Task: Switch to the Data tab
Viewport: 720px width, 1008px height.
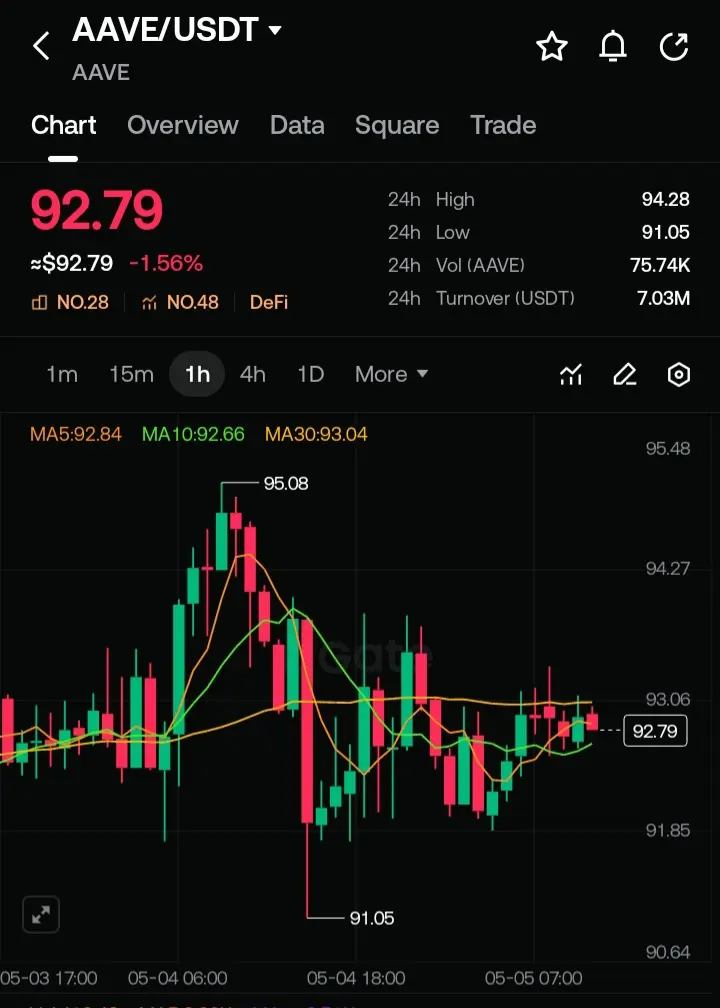Action: (x=297, y=125)
